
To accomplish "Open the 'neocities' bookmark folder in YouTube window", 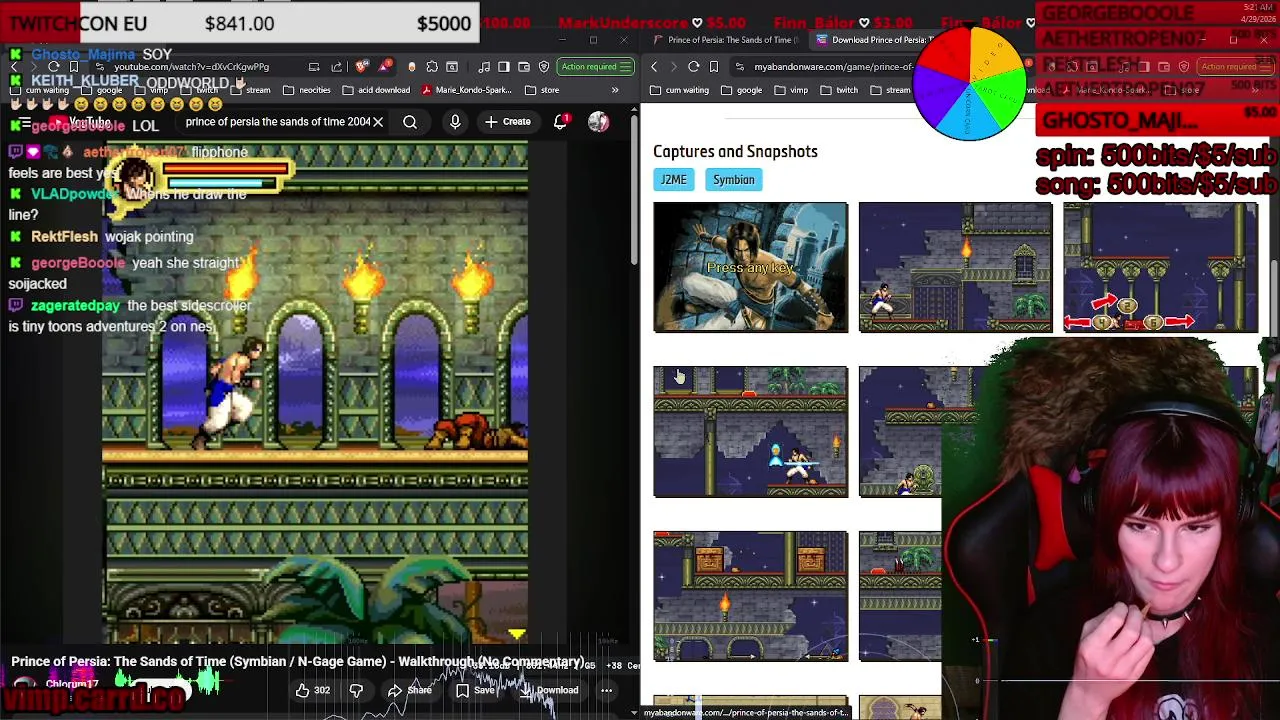I will (x=306, y=90).
